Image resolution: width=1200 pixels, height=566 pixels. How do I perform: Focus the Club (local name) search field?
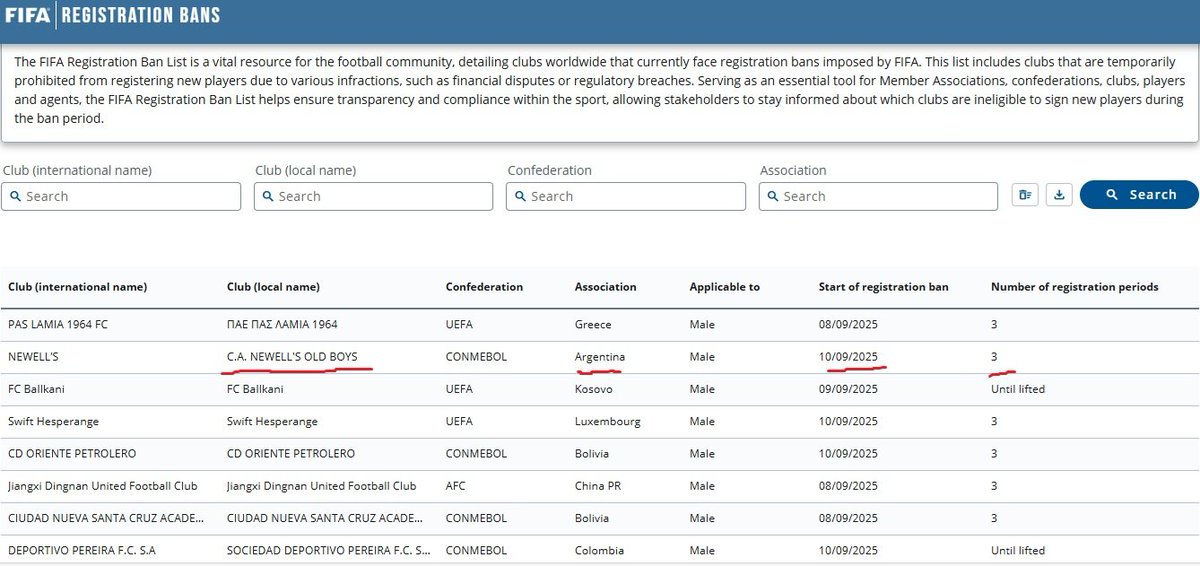[x=373, y=196]
